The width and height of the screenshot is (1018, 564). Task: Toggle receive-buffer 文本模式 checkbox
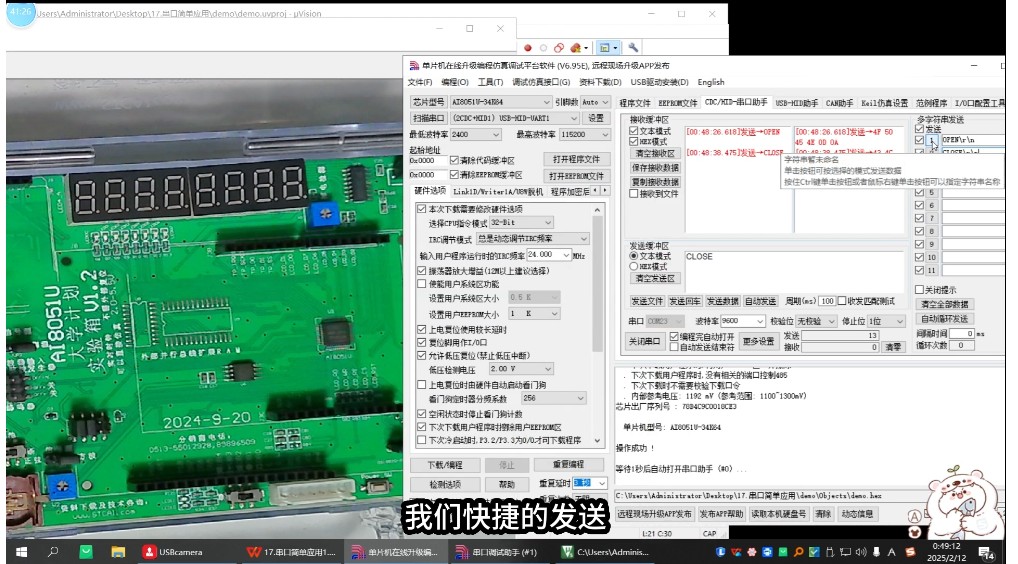tap(634, 131)
